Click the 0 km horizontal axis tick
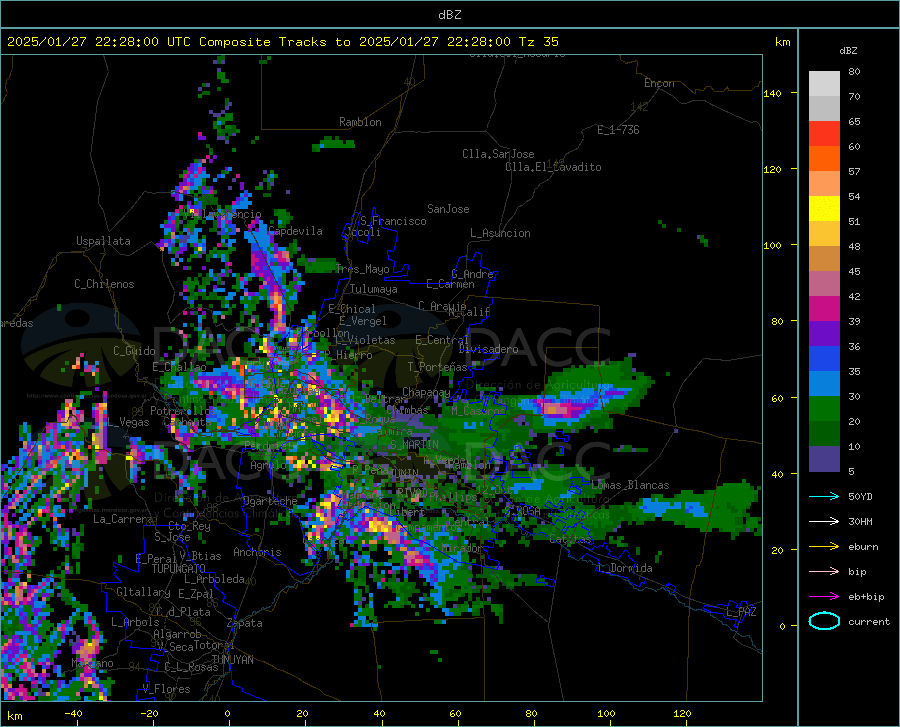This screenshot has width=900, height=727. (x=227, y=713)
